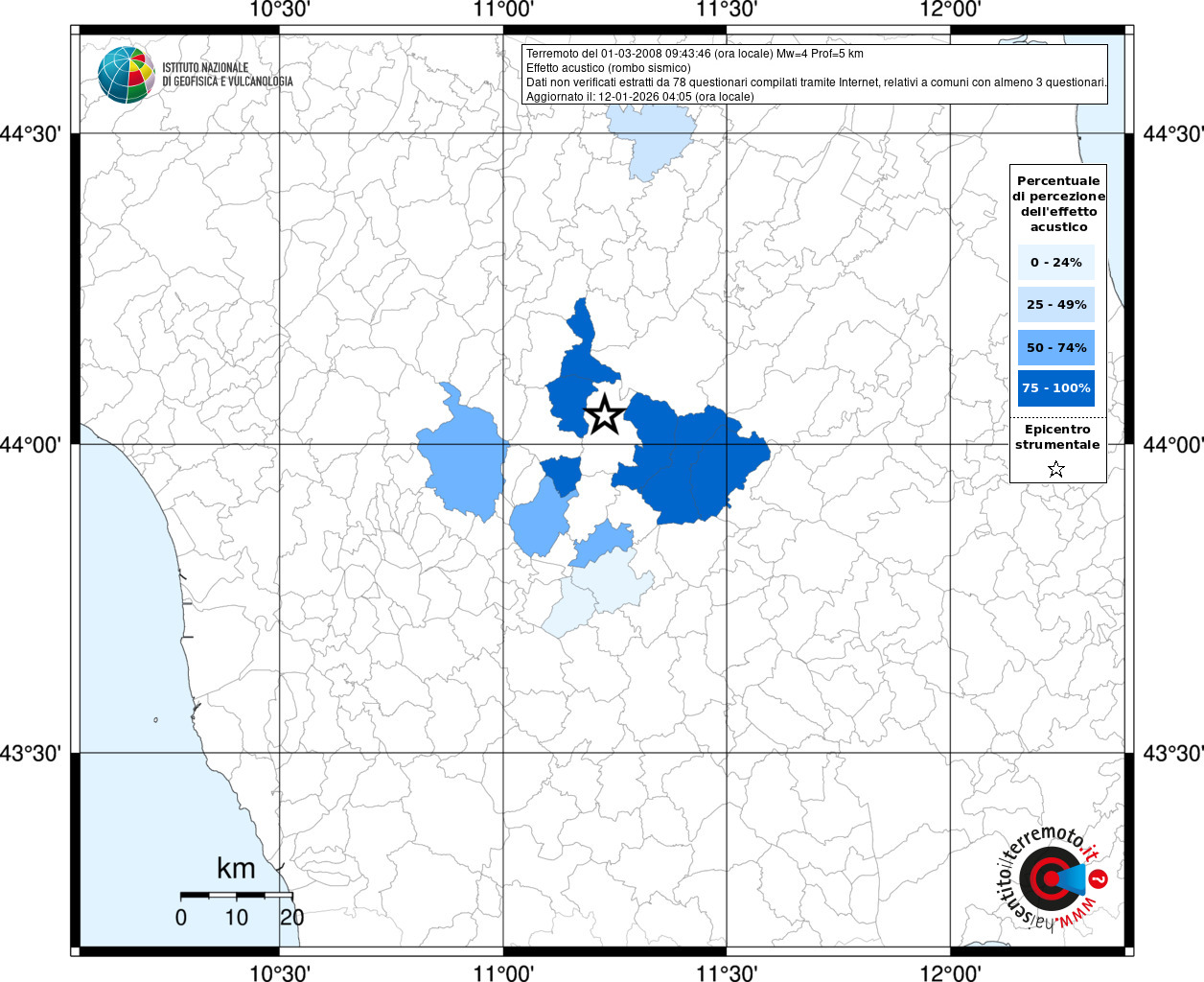Click the haisentitoilterremoto.it logo
The width and height of the screenshot is (1204, 982).
pyautogui.click(x=1053, y=877)
